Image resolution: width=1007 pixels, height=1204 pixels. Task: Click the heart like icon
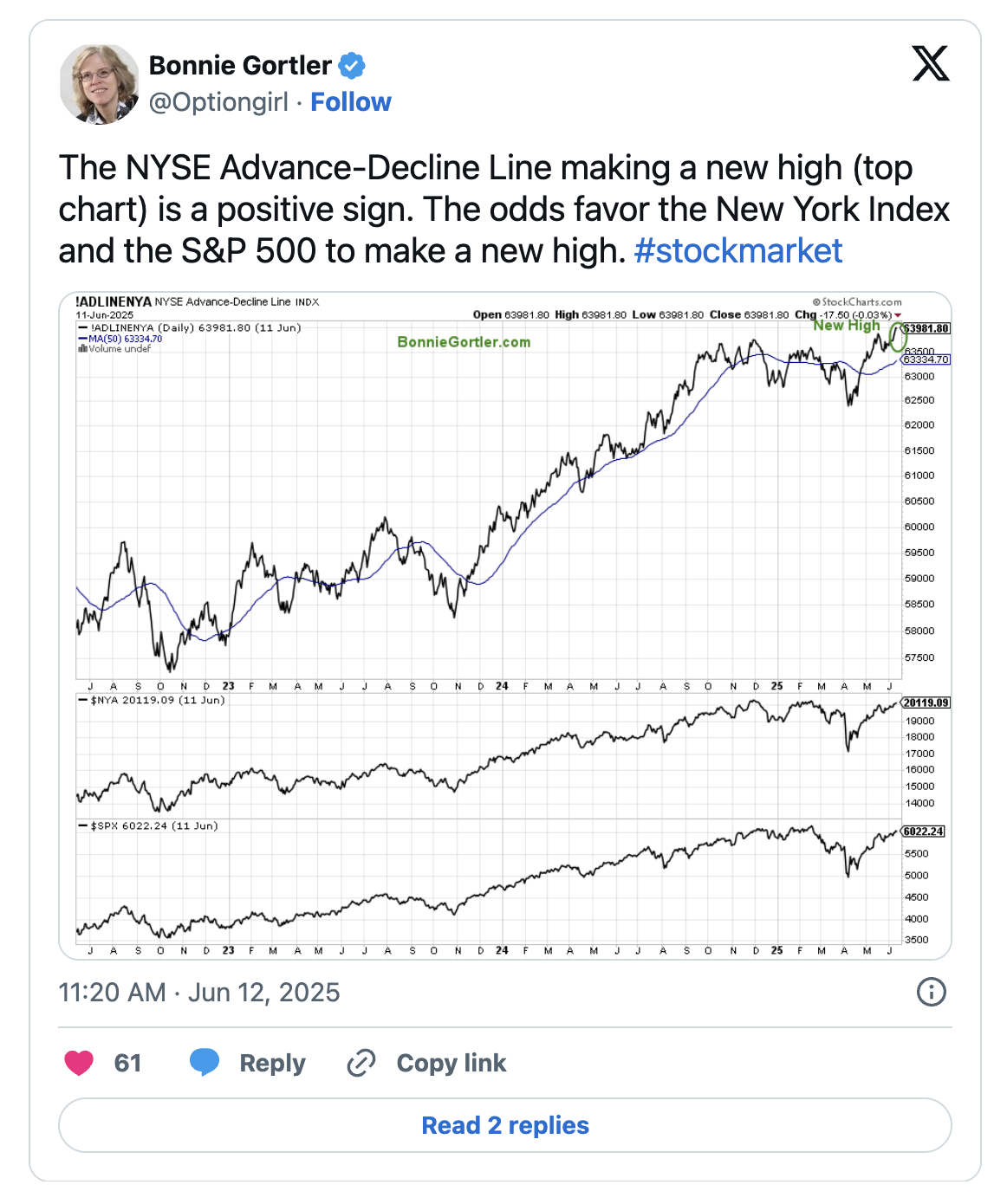tap(79, 1062)
